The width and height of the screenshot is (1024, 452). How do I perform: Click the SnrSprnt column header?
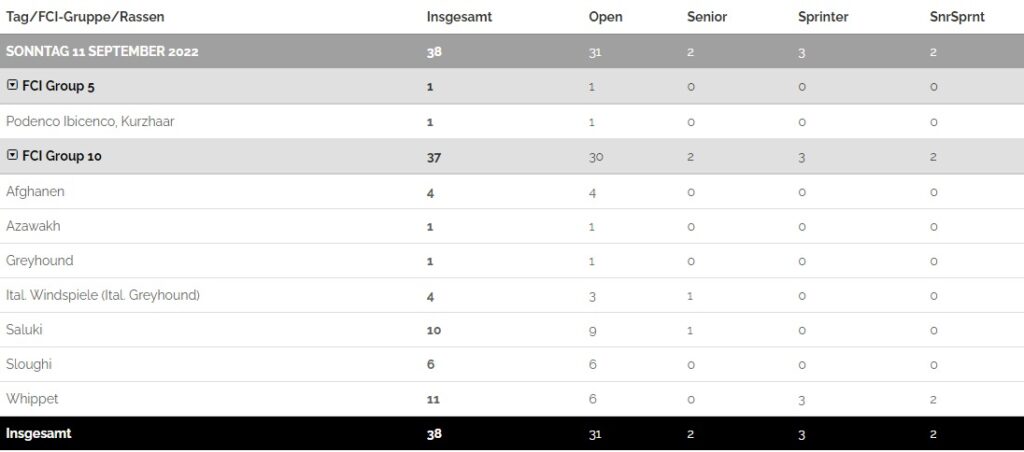pyautogui.click(x=957, y=17)
